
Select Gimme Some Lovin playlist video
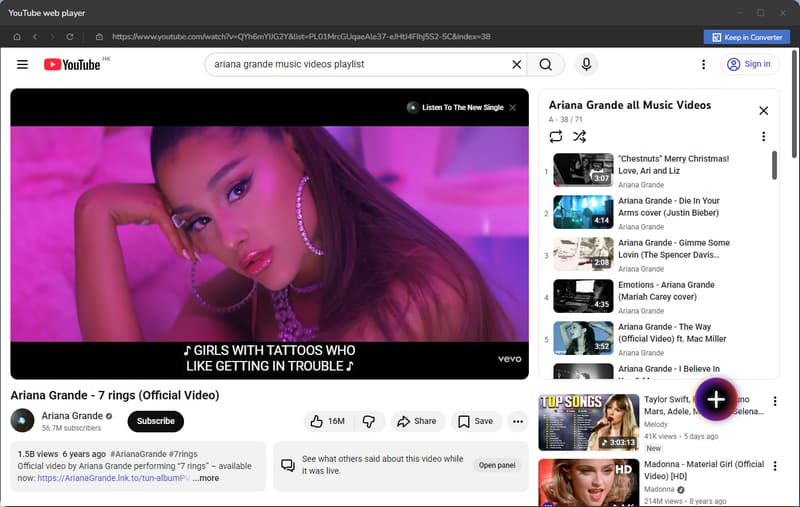(x=658, y=255)
